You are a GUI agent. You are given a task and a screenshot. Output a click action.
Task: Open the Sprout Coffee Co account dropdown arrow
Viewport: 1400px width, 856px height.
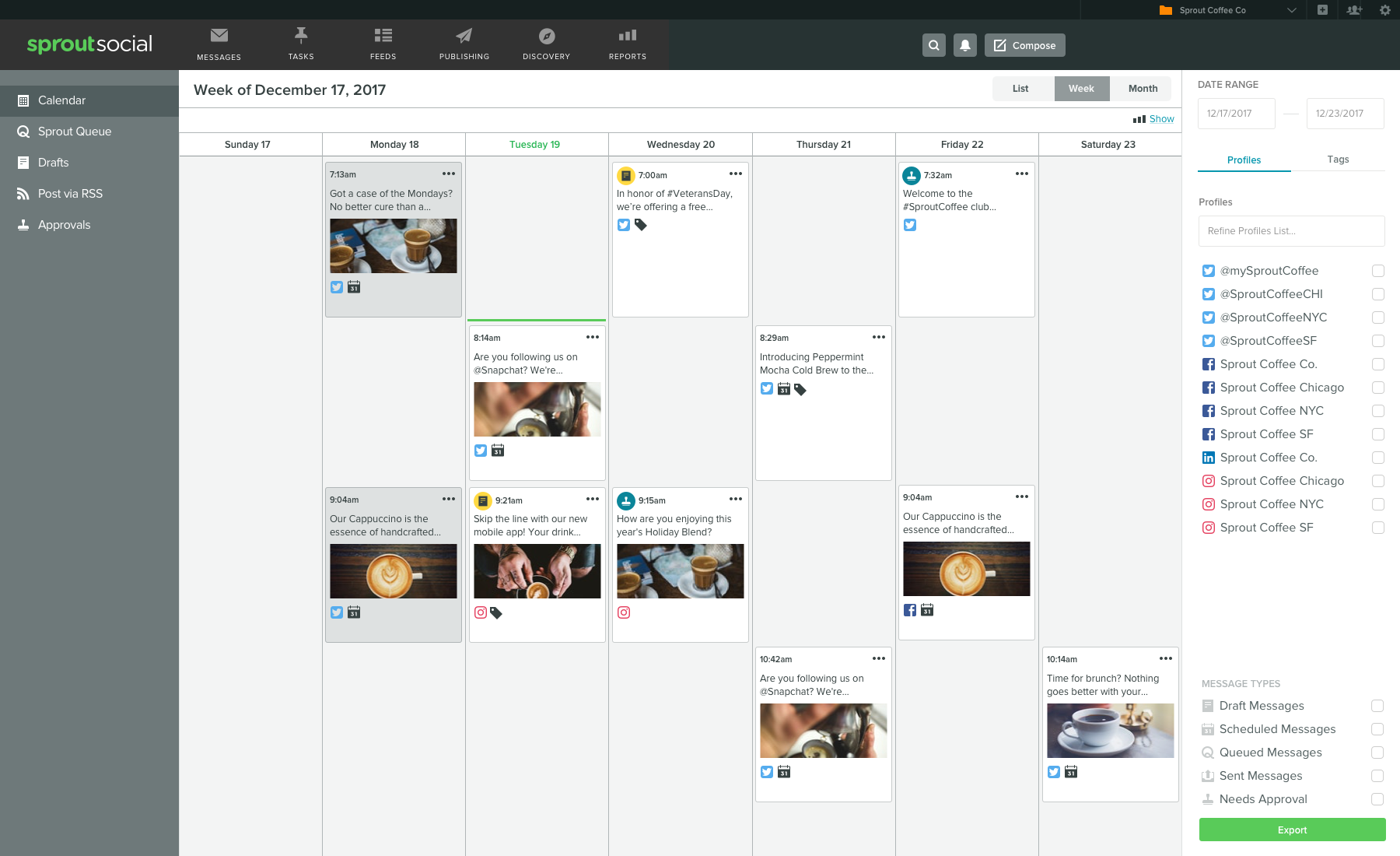pos(1292,10)
